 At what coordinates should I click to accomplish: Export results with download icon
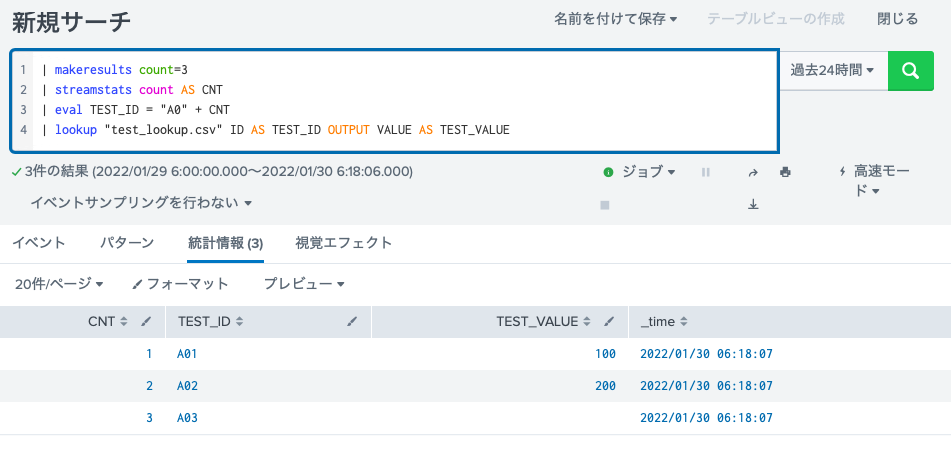(753, 205)
